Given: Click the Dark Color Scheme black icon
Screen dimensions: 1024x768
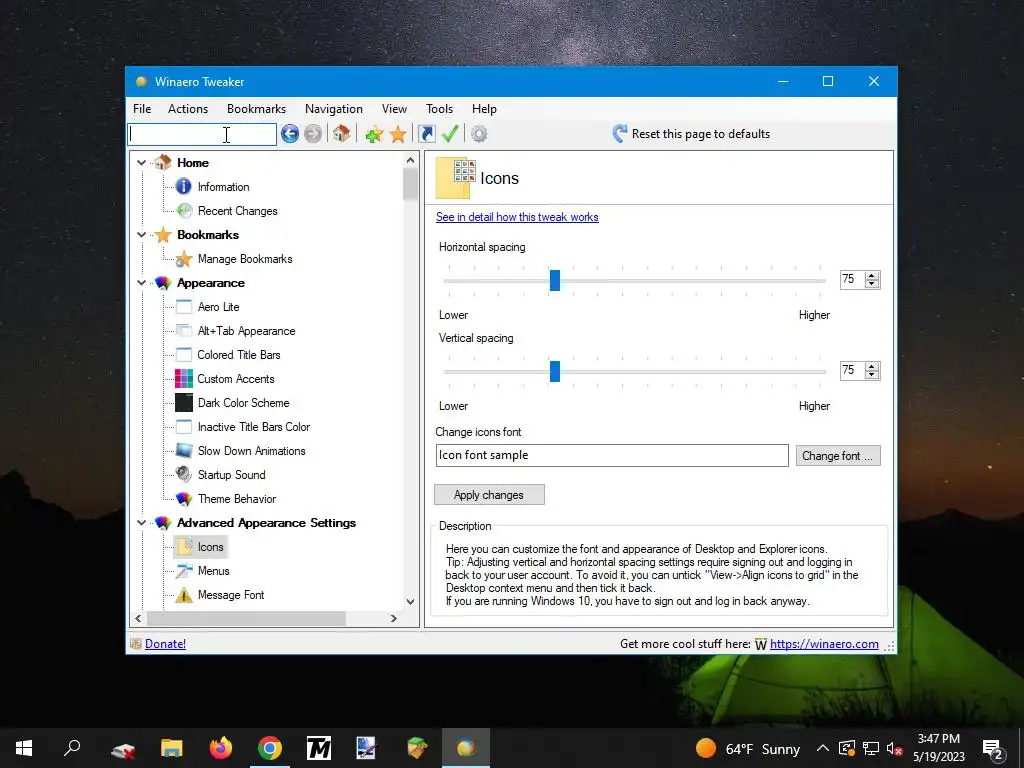Looking at the screenshot, I should click(184, 403).
